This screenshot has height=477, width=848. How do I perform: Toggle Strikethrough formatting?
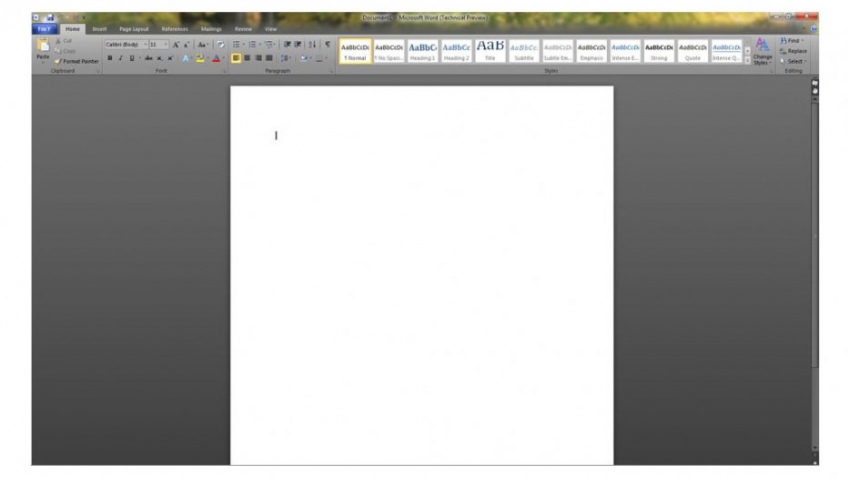point(148,58)
